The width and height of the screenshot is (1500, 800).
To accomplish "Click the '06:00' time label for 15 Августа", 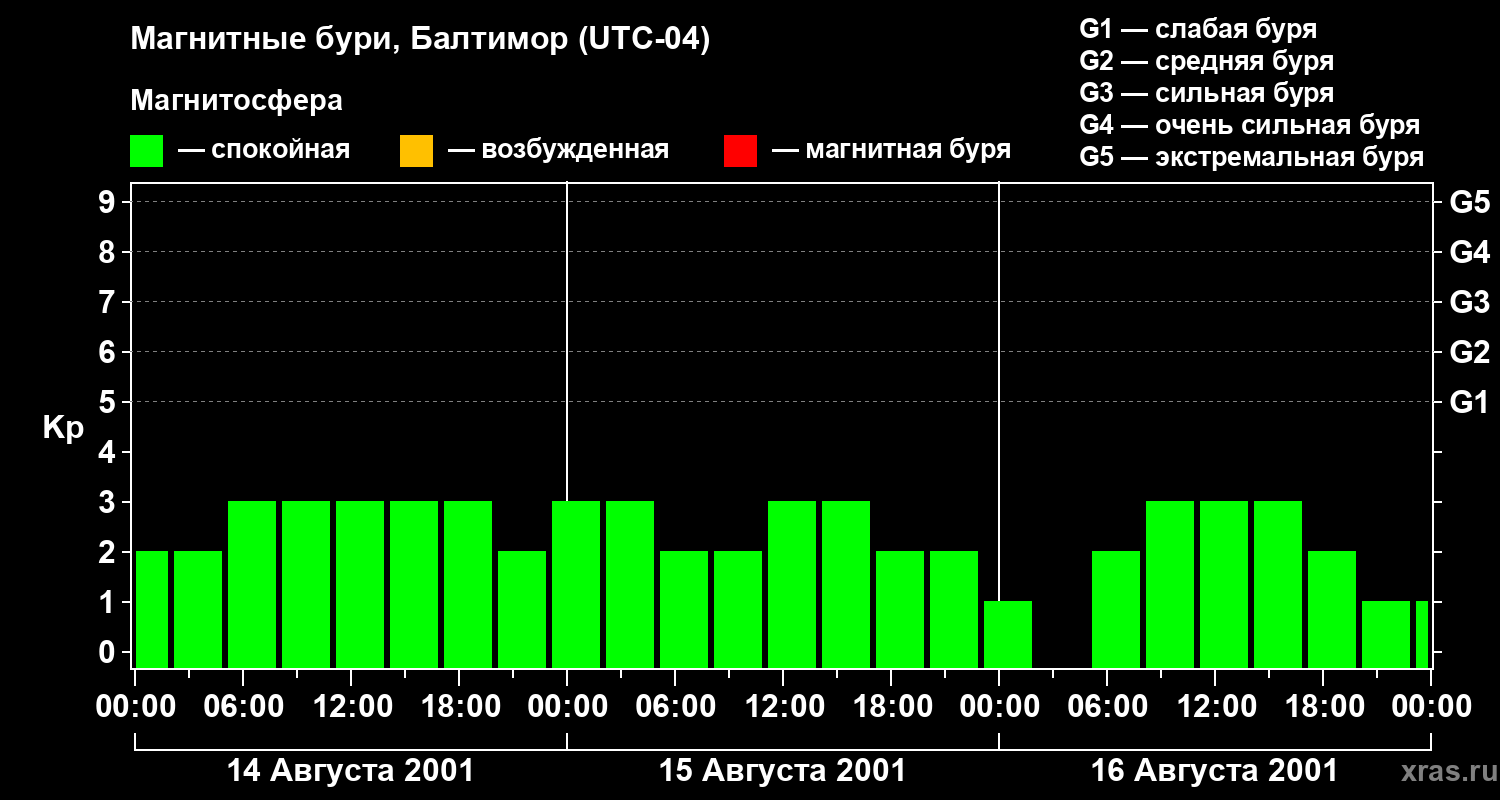I will 675,706.
